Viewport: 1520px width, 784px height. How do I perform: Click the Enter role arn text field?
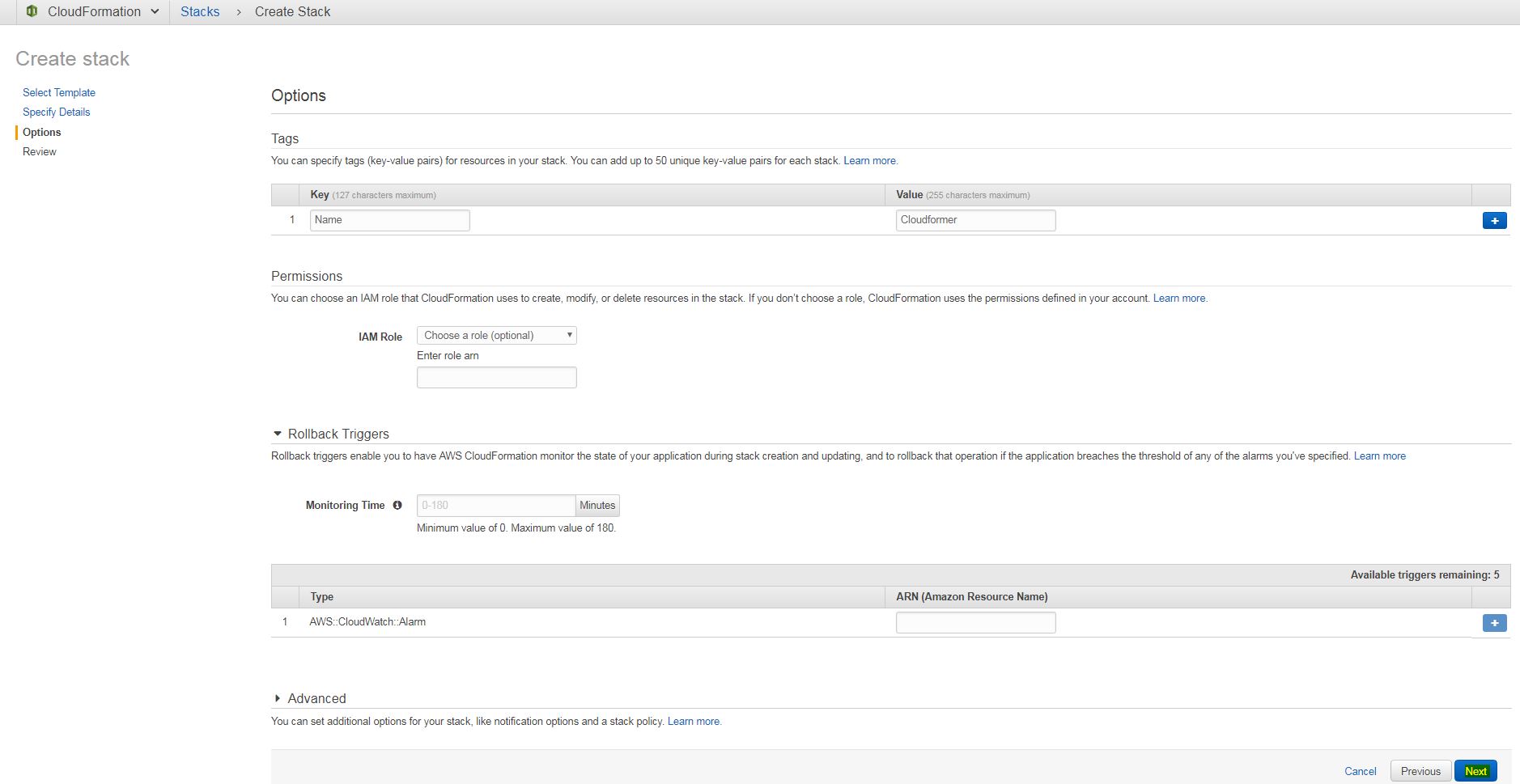click(x=496, y=378)
